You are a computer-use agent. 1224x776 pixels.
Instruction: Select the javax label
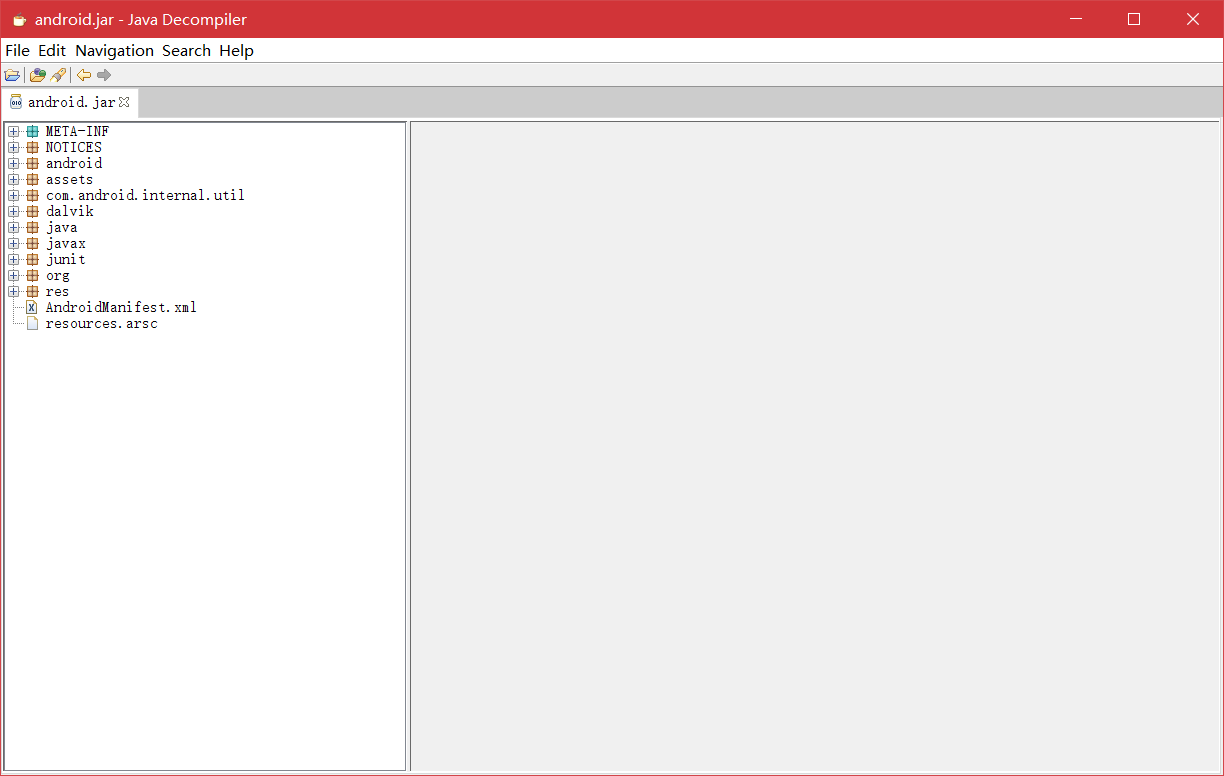[65, 243]
